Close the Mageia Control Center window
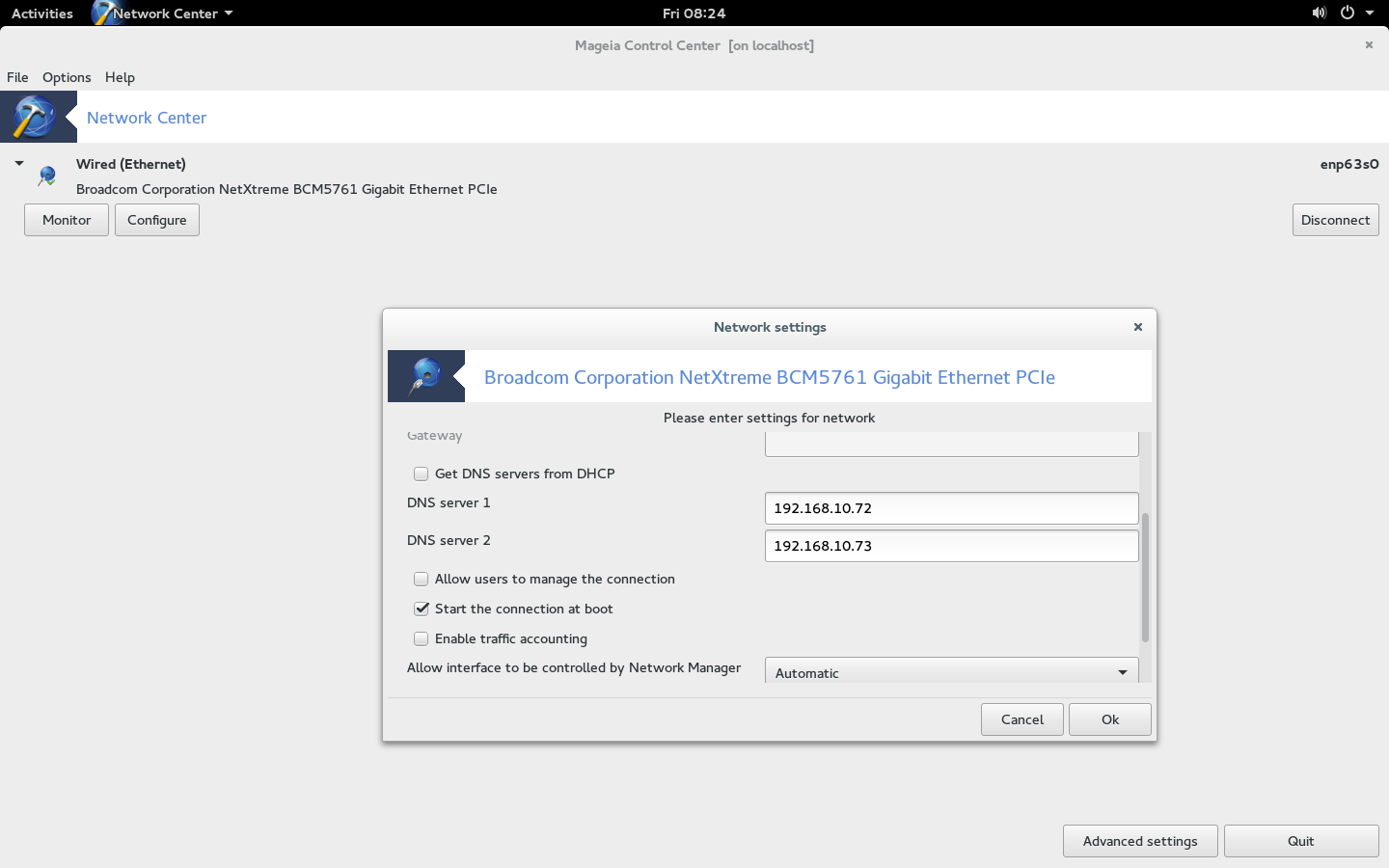This screenshot has width=1389, height=868. 1369,44
